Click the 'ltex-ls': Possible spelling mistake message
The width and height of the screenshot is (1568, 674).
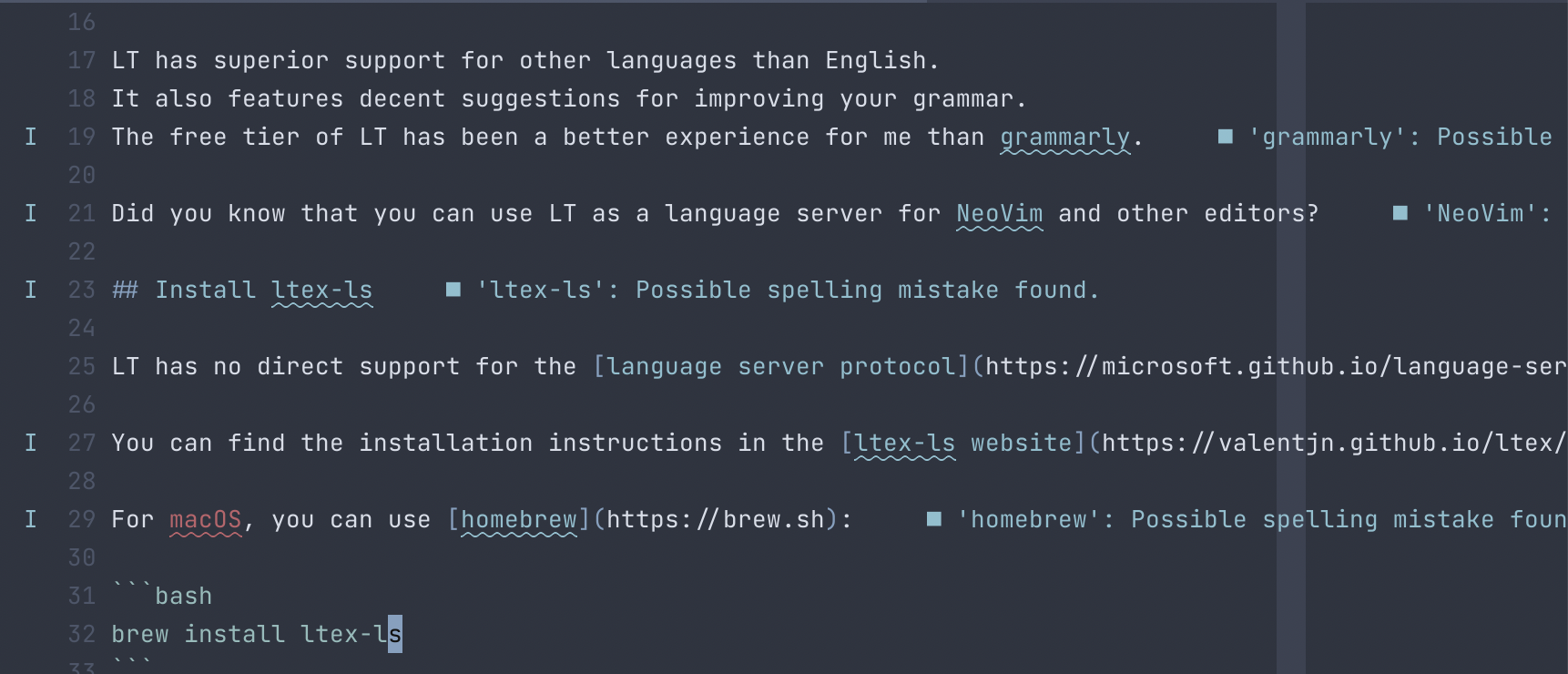pos(789,291)
